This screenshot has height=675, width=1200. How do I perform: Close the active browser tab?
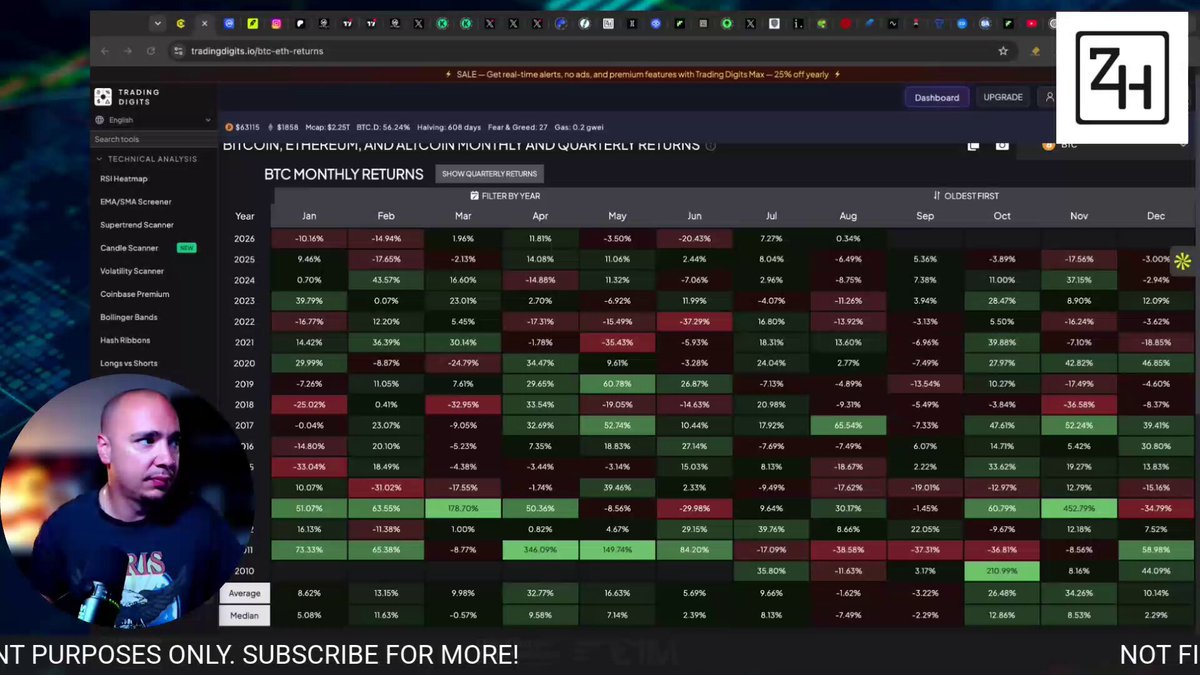[x=205, y=23]
